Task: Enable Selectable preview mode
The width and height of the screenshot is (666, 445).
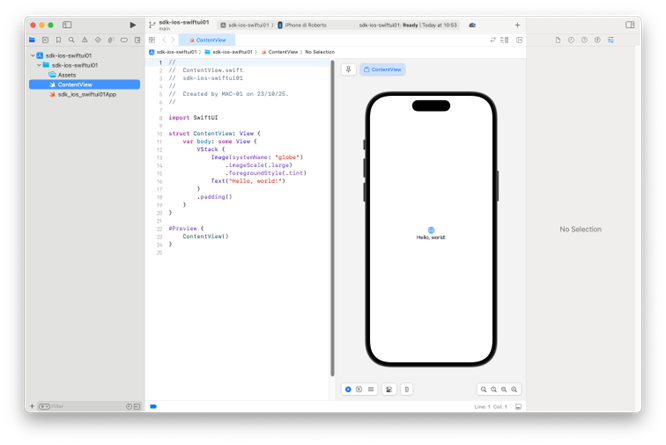Action: click(359, 389)
